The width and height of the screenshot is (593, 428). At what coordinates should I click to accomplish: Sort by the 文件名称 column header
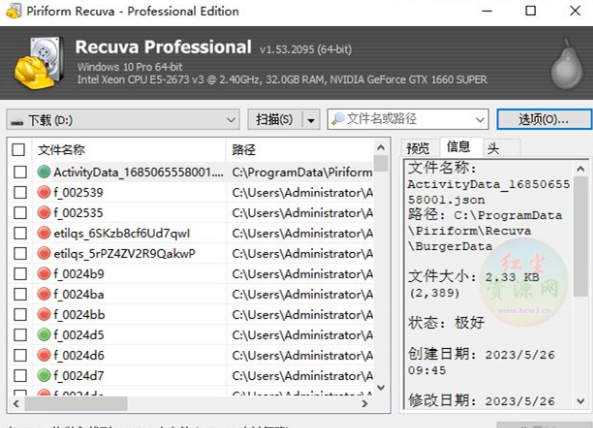(129, 150)
